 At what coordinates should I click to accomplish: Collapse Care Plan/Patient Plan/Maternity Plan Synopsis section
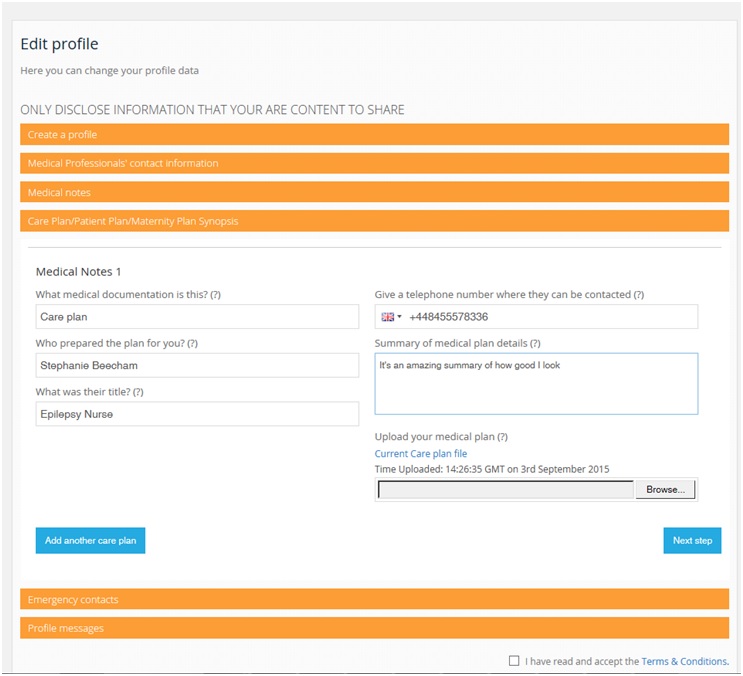(x=374, y=221)
